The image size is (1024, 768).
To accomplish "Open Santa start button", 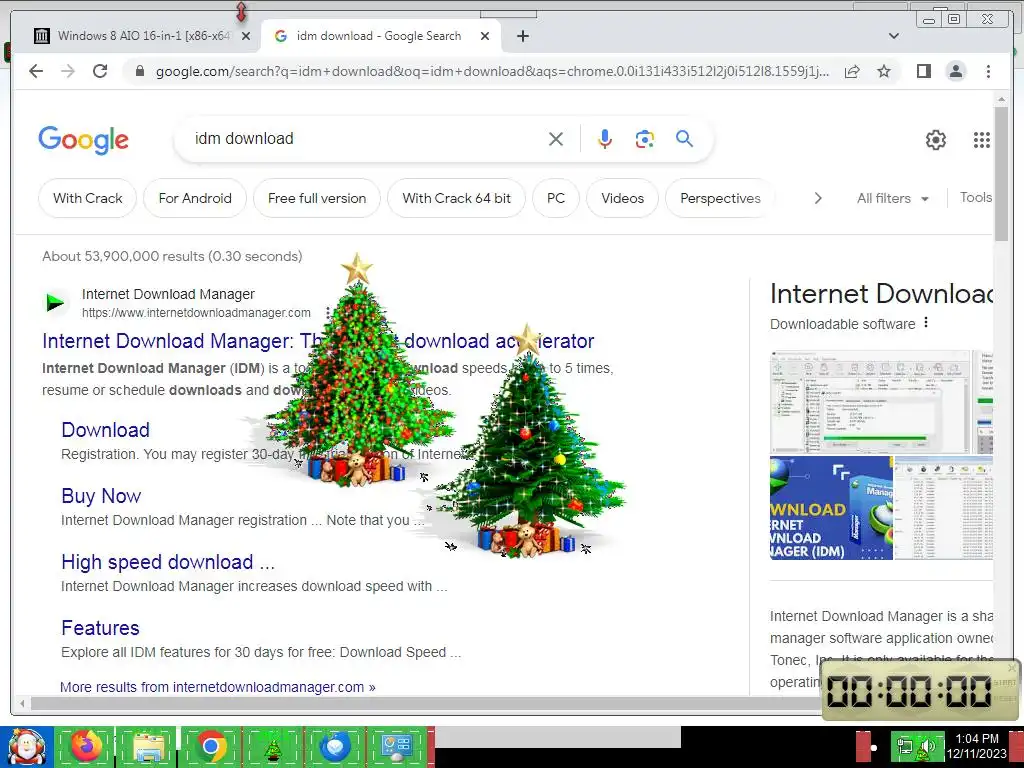I will pos(26,747).
